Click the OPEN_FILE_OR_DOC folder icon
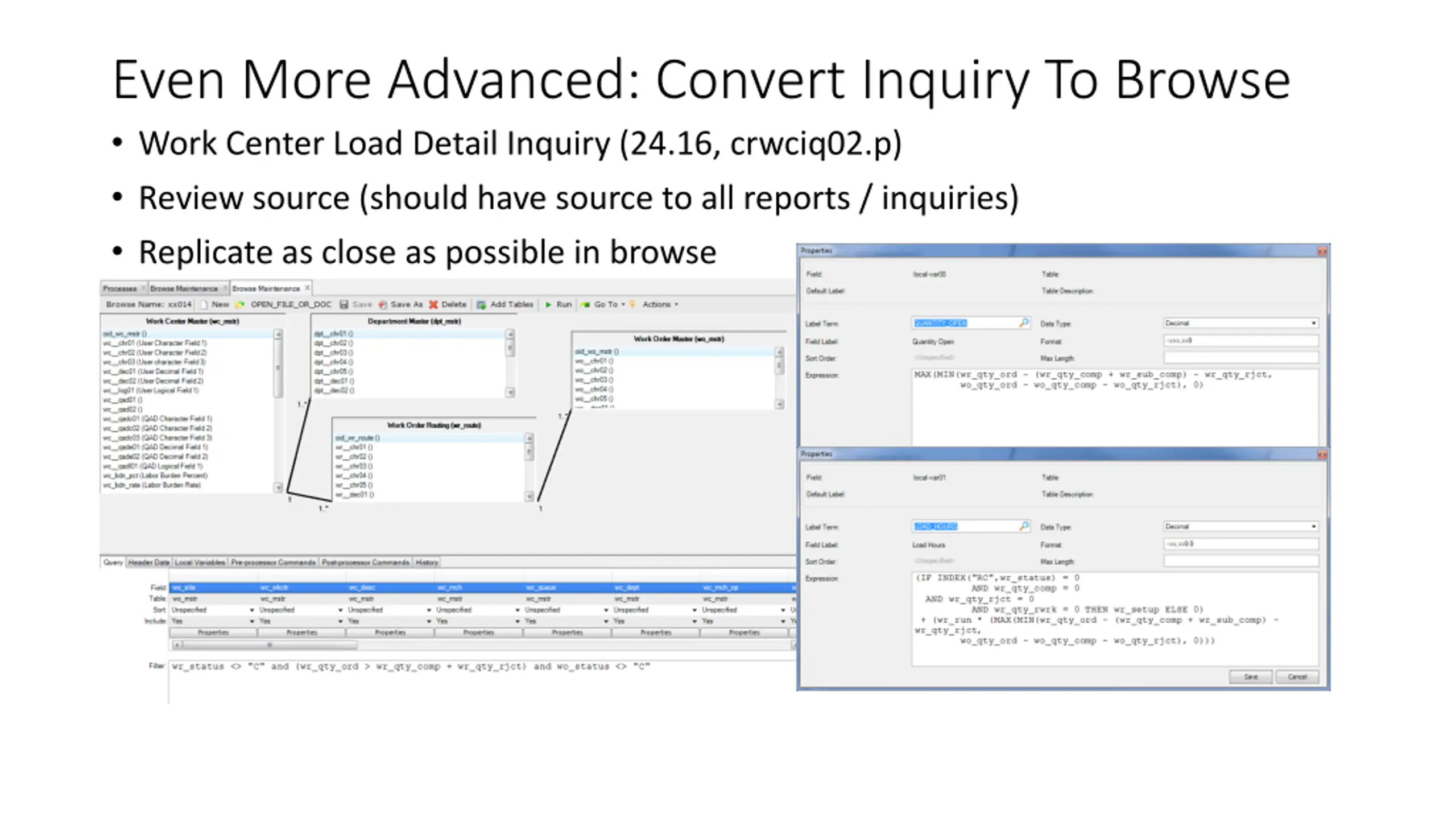This screenshot has height=819, width=1456. tap(241, 304)
